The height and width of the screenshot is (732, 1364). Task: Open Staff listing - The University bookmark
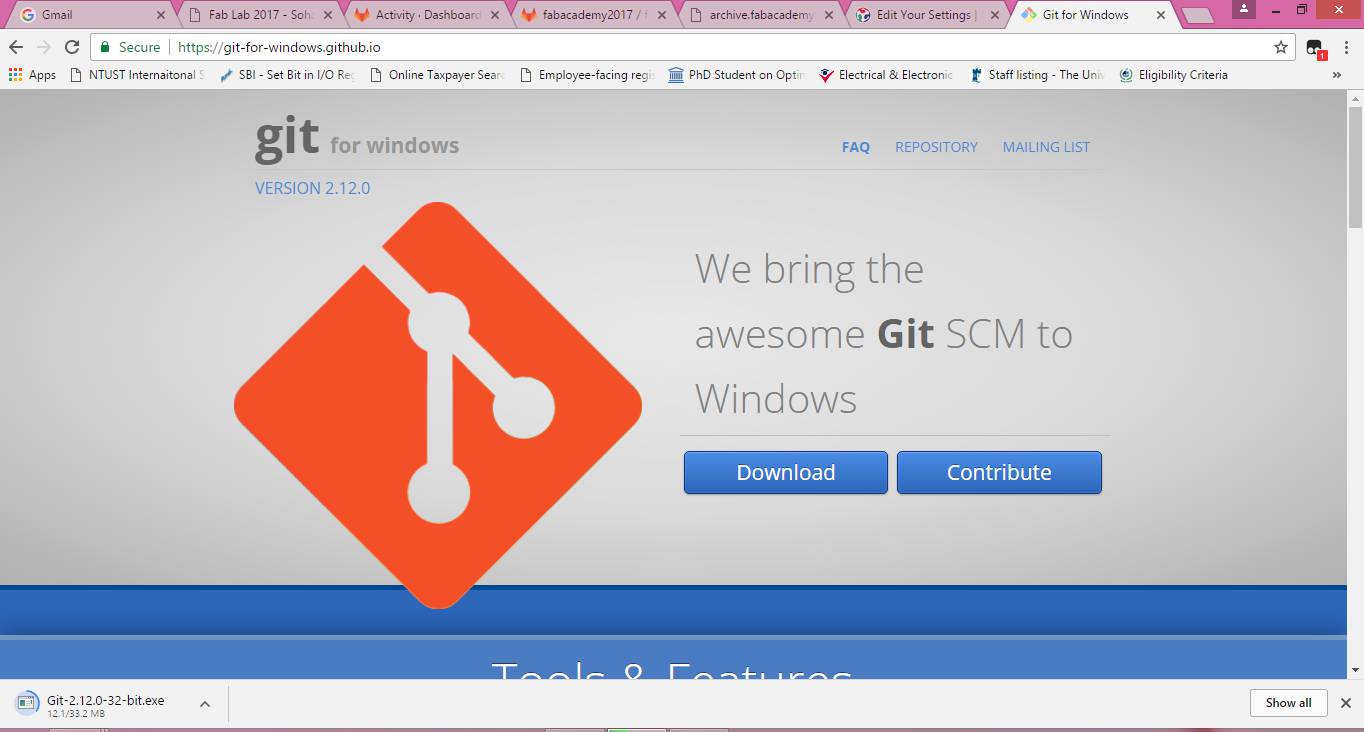coord(1037,75)
